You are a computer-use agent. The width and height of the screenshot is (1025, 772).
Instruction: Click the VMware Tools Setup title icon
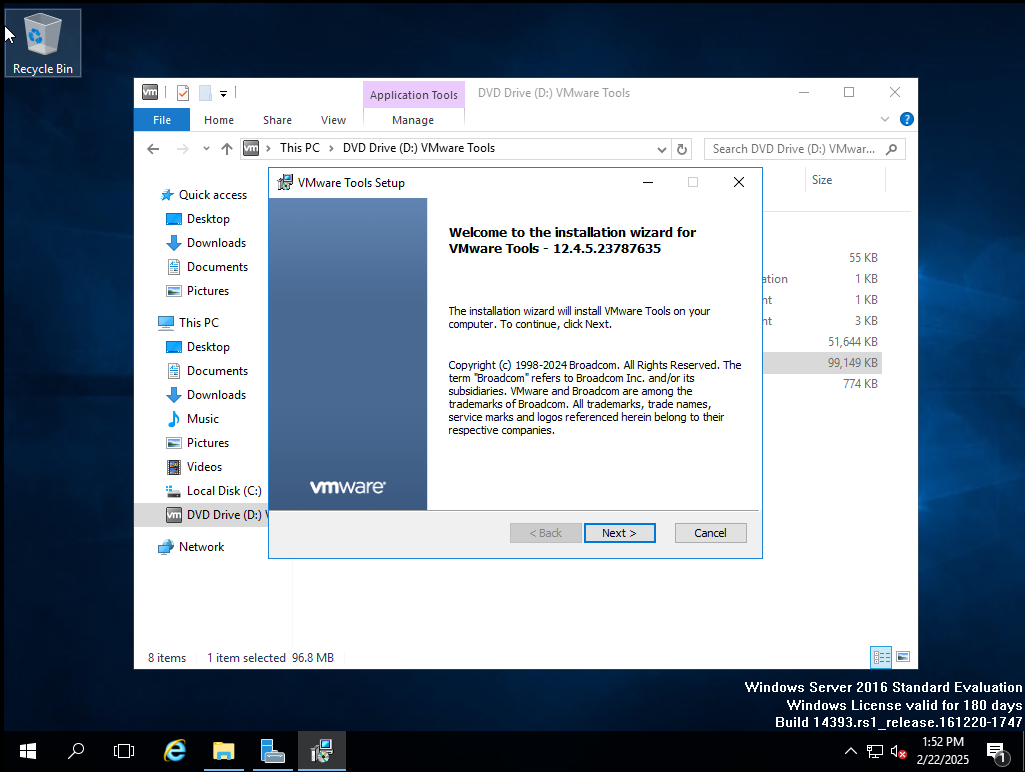click(284, 182)
